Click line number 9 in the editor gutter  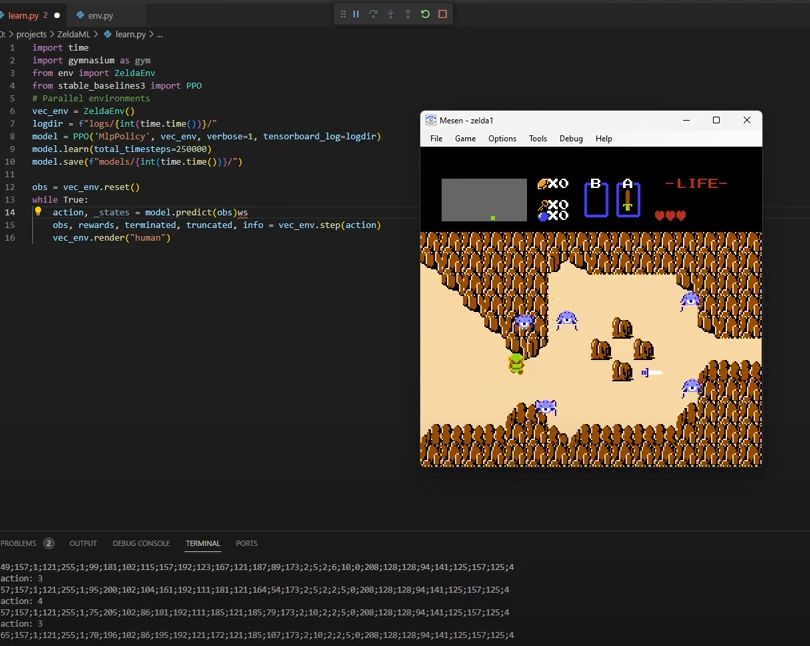tap(12, 149)
